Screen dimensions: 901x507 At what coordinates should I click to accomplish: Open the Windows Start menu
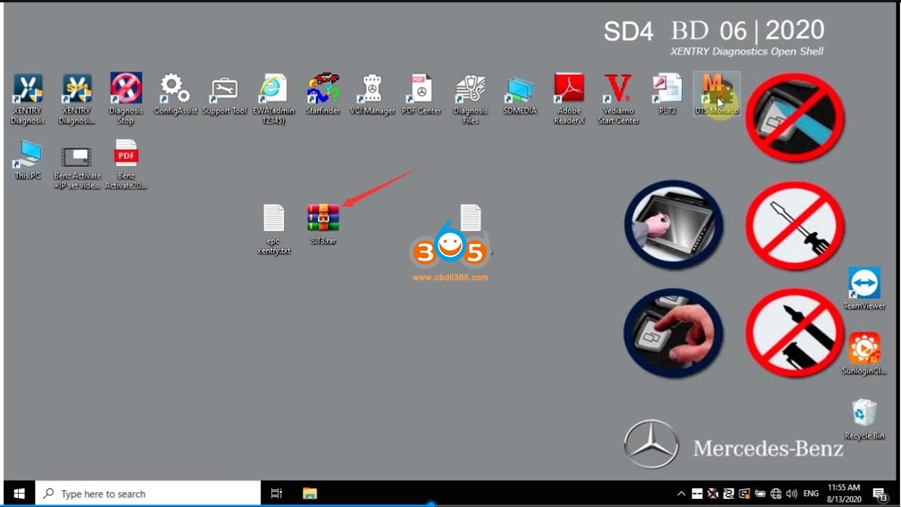19,493
